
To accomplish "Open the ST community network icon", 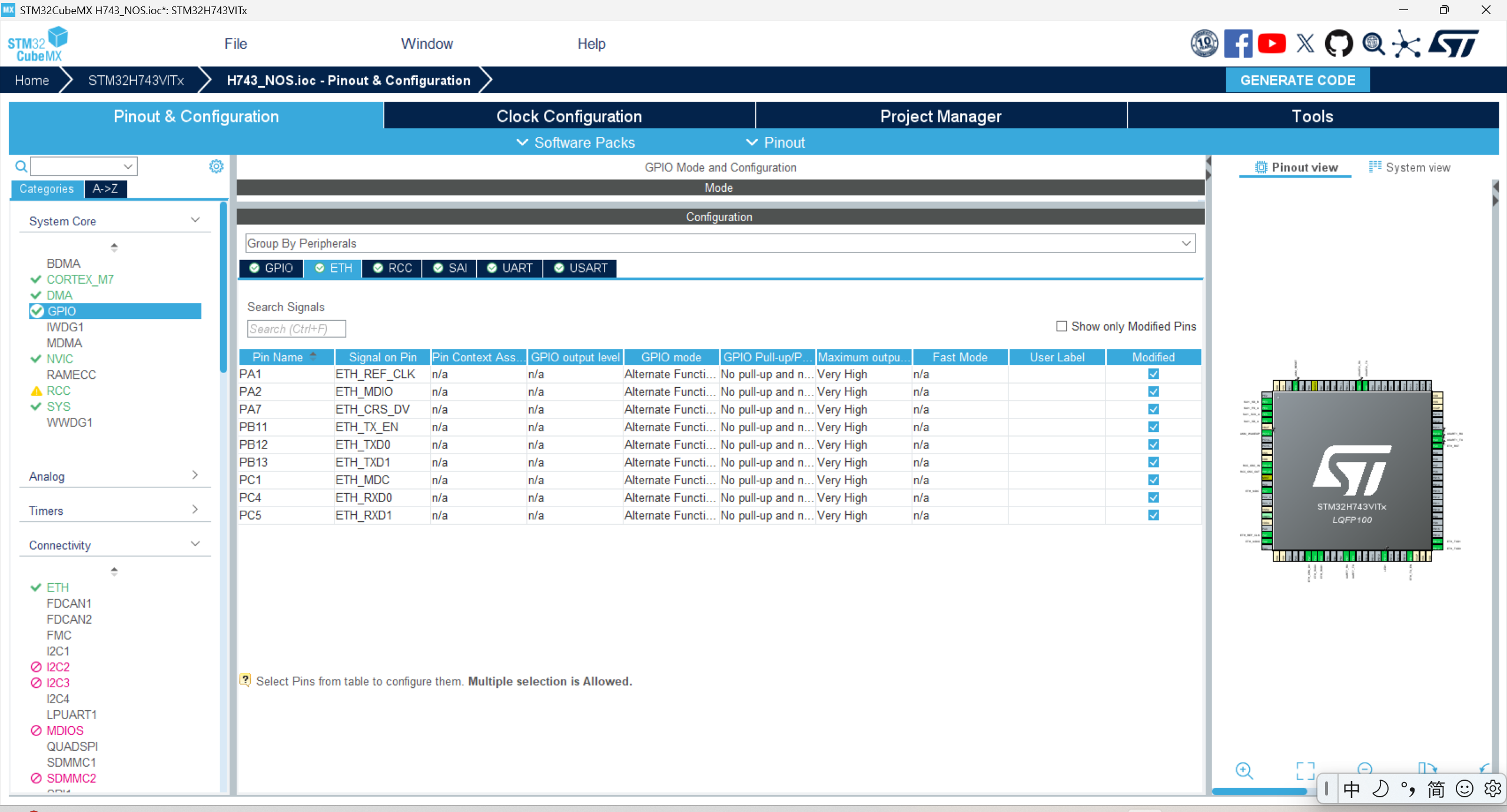I will click(1406, 44).
